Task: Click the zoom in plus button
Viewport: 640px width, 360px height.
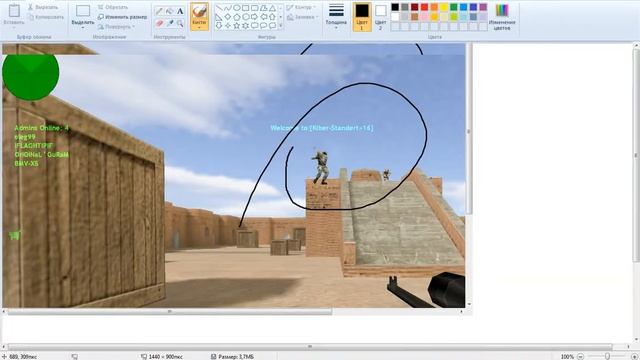Action: [x=634, y=356]
